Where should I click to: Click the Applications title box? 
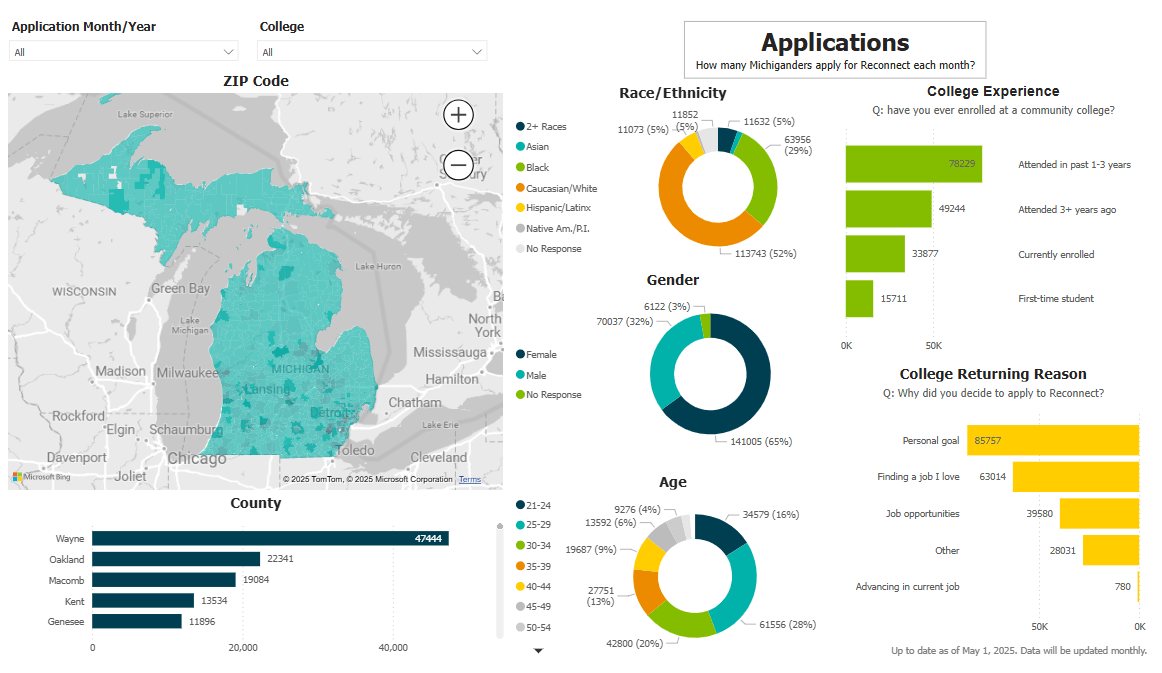pos(835,49)
